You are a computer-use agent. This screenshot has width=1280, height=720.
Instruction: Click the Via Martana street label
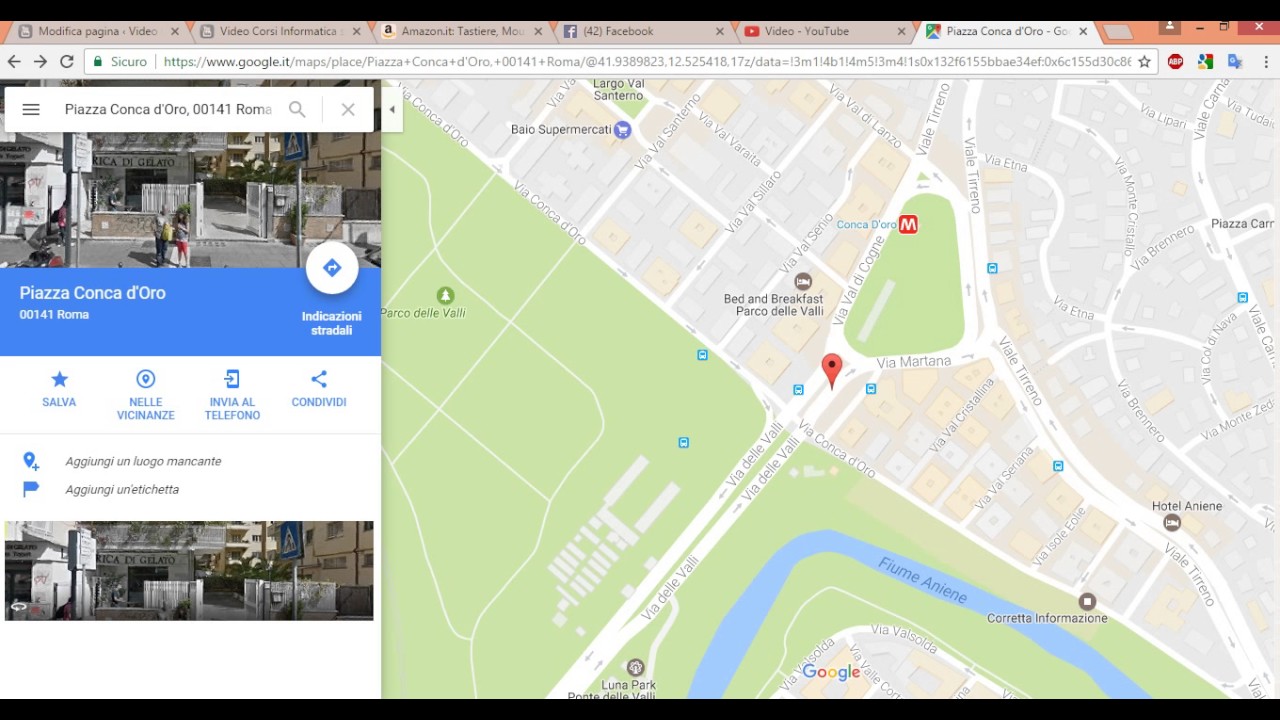(x=913, y=361)
